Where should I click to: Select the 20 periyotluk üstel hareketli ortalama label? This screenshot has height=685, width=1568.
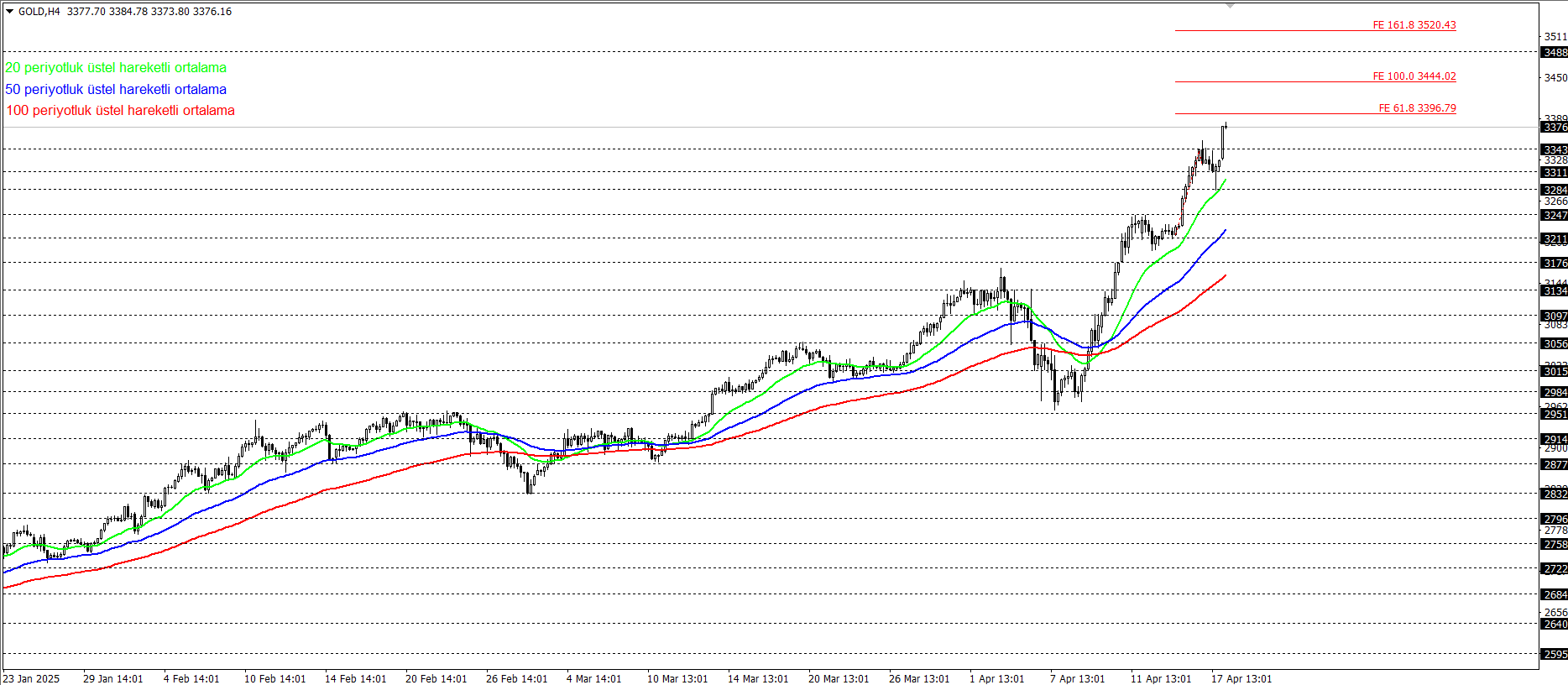[116, 68]
